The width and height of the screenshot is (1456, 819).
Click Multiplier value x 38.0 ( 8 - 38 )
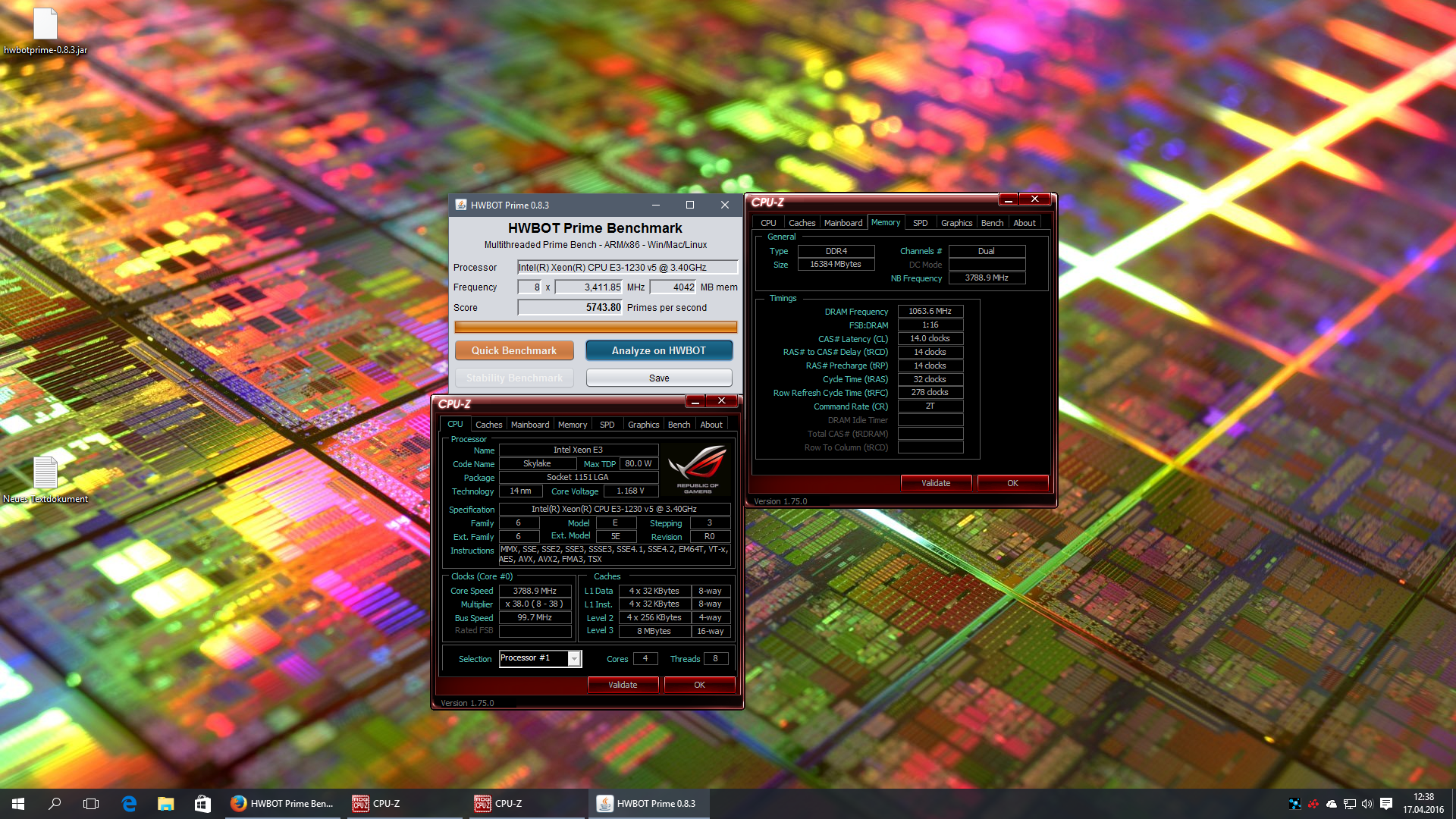(535, 604)
